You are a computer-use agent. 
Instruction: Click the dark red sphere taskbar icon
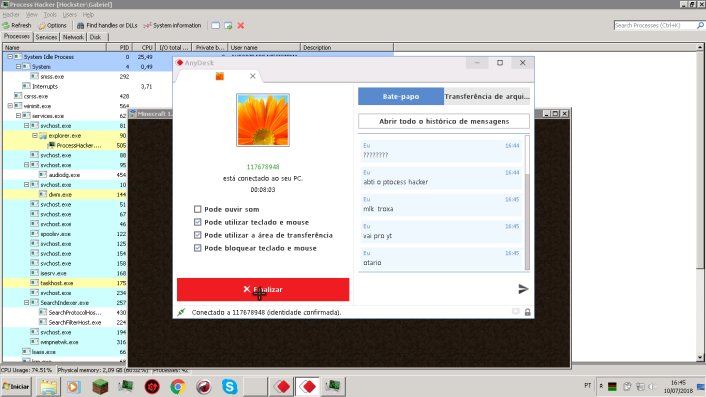[204, 387]
